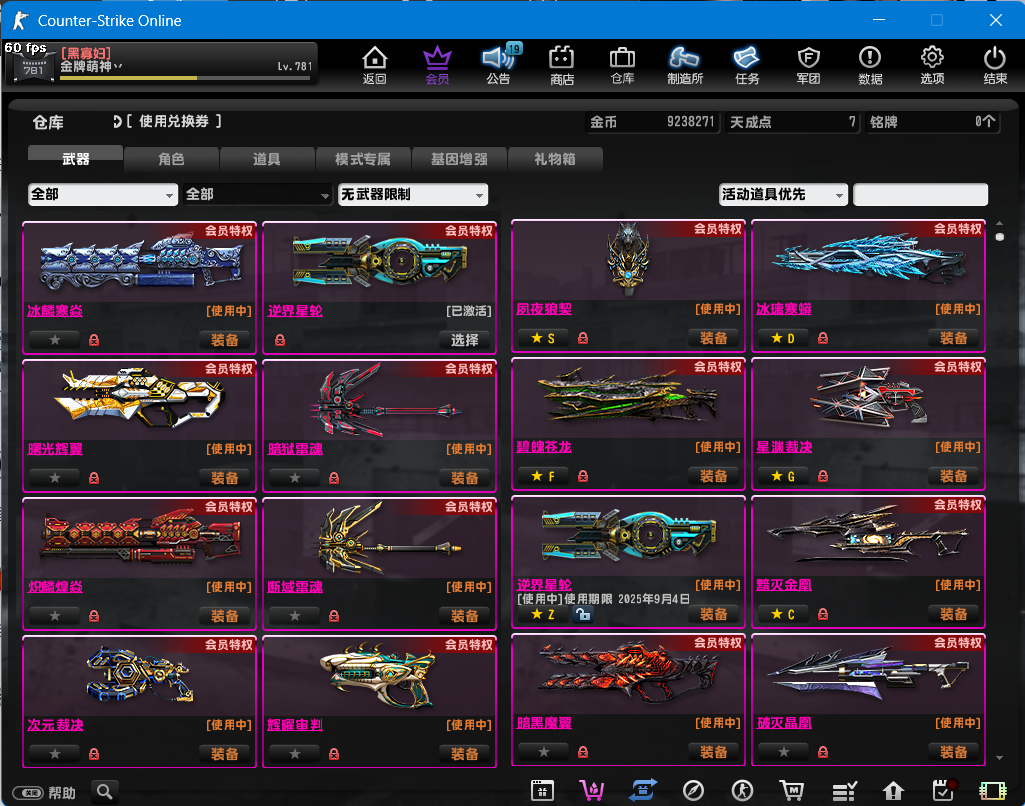
Task: Select the 辉耀审判 weapon thumbnail
Action: point(379,677)
